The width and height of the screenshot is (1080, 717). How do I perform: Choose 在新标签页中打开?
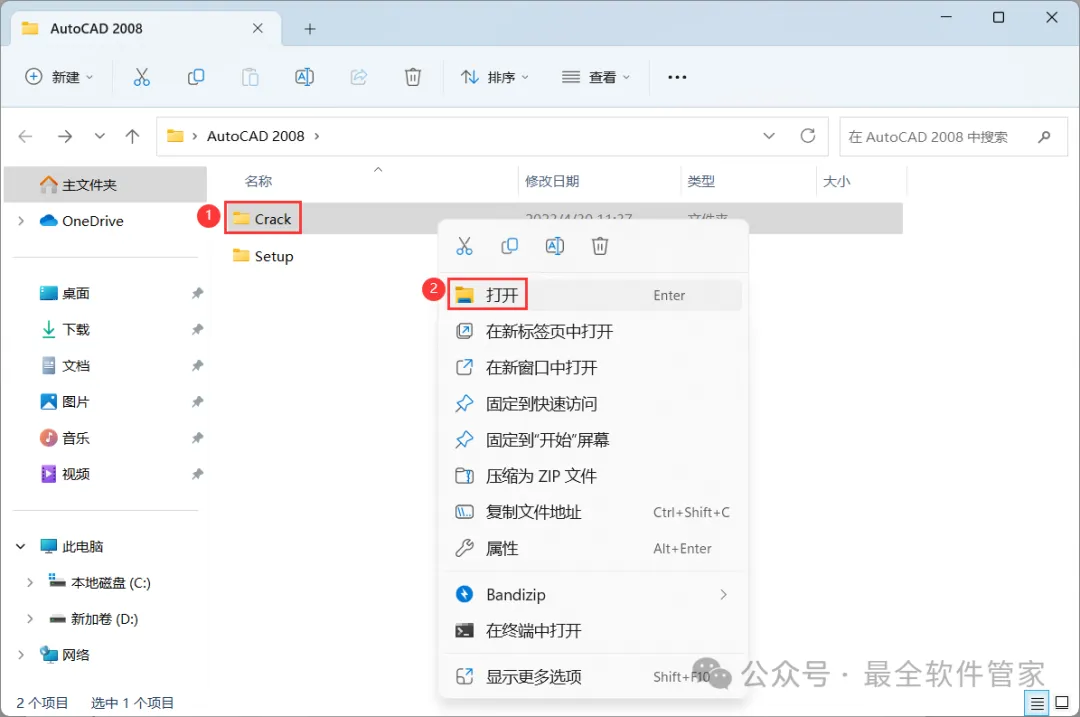pos(593,331)
